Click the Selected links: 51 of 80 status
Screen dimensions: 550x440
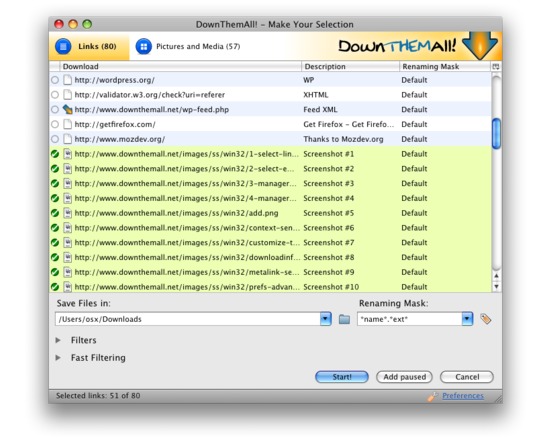pos(98,396)
